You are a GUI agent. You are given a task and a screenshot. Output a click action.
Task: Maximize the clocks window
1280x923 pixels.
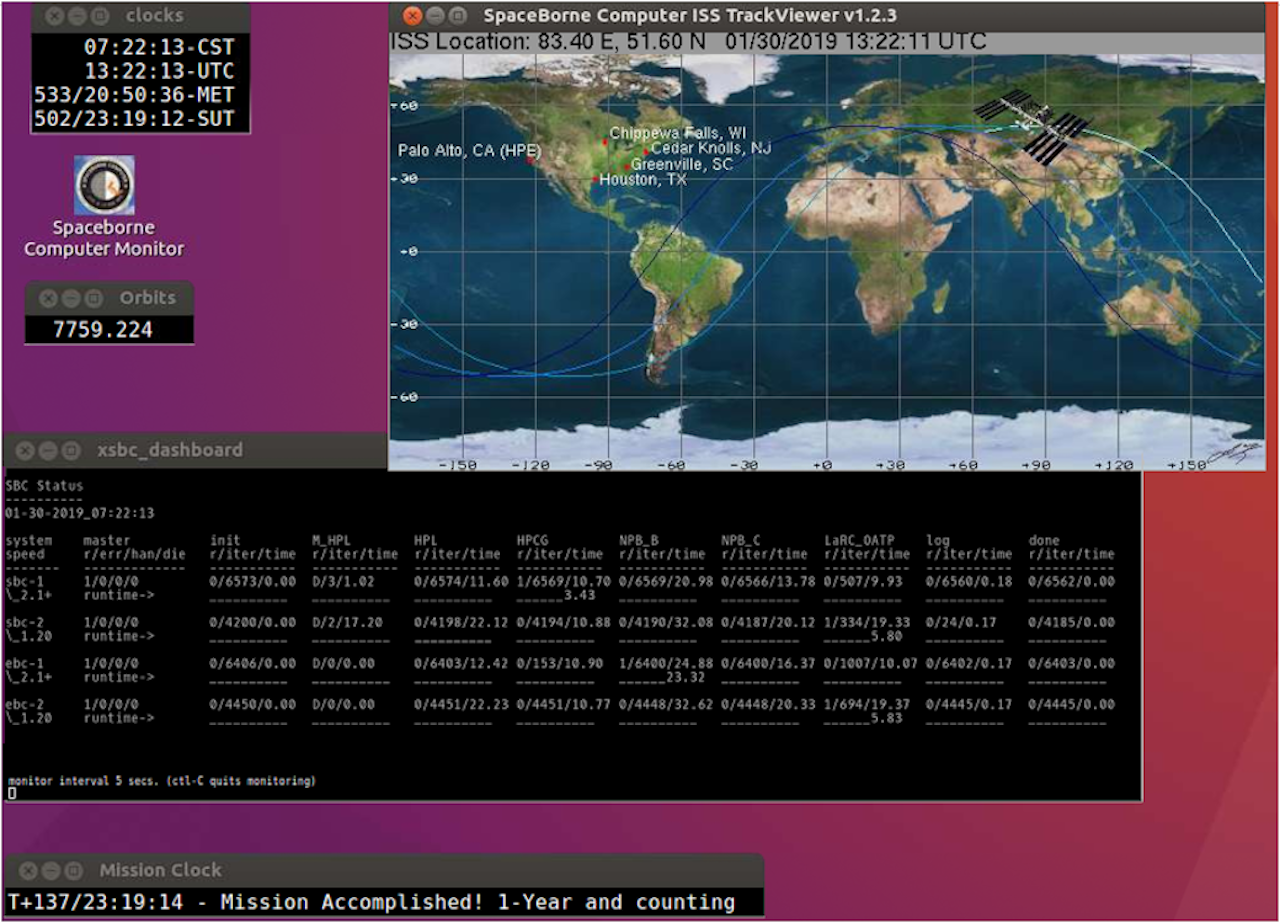point(99,16)
